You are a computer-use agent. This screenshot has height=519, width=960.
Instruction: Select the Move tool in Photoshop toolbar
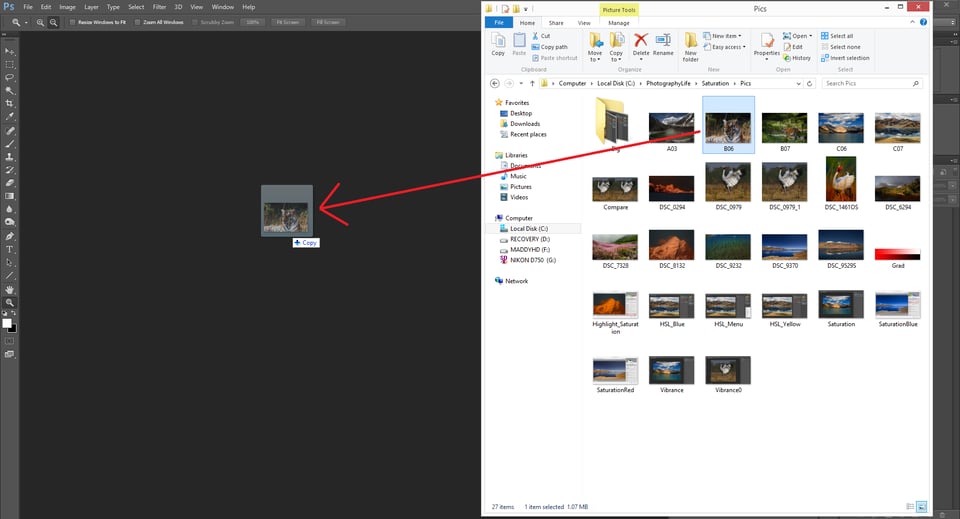pos(9,51)
